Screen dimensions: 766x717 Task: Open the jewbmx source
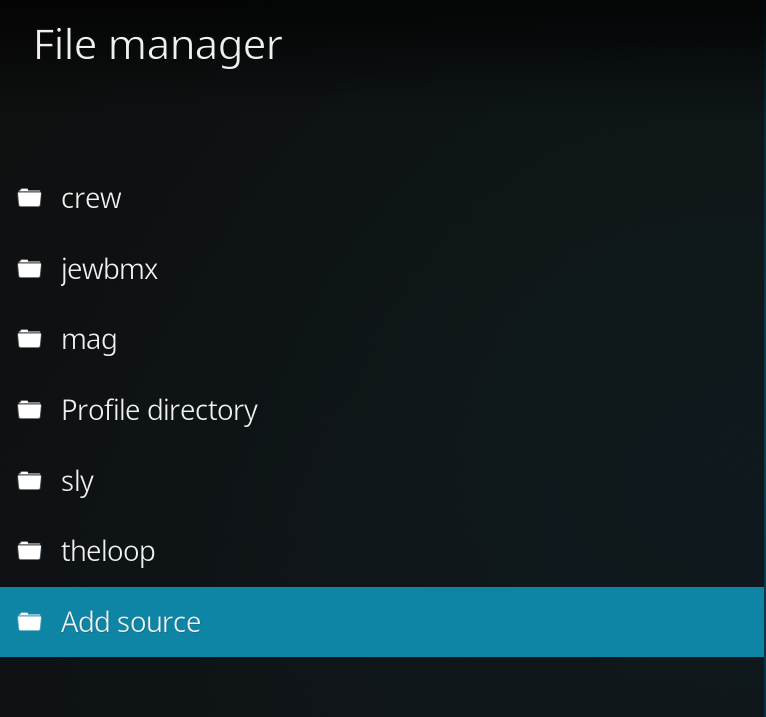pyautogui.click(x=109, y=269)
